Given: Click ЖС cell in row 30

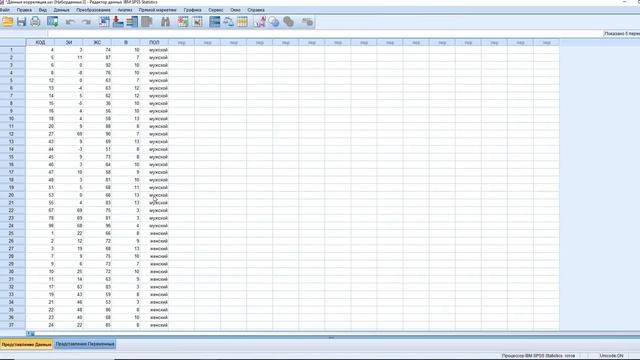Looking at the screenshot, I should pyautogui.click(x=97, y=272).
